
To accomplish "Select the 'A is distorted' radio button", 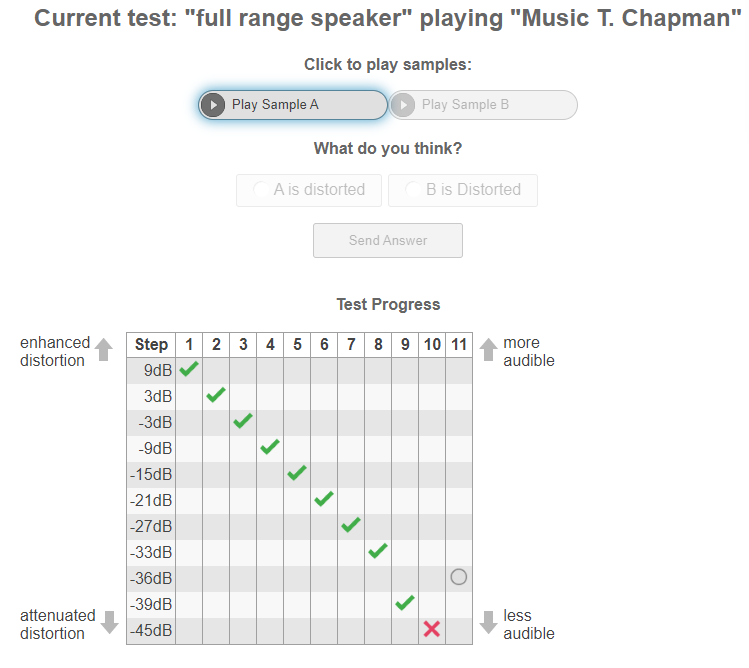I will pos(261,190).
